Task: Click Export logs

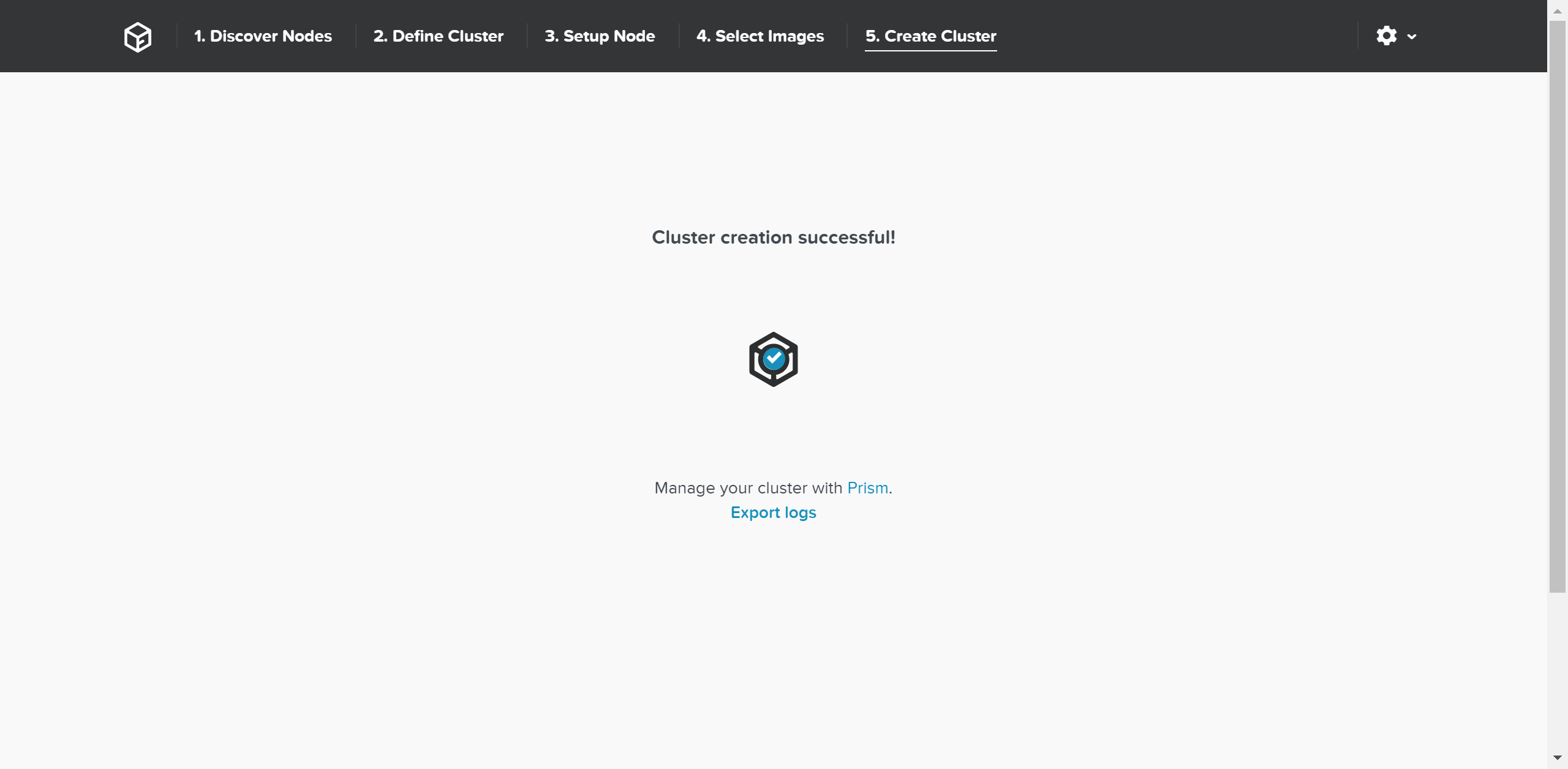Action: (x=773, y=512)
